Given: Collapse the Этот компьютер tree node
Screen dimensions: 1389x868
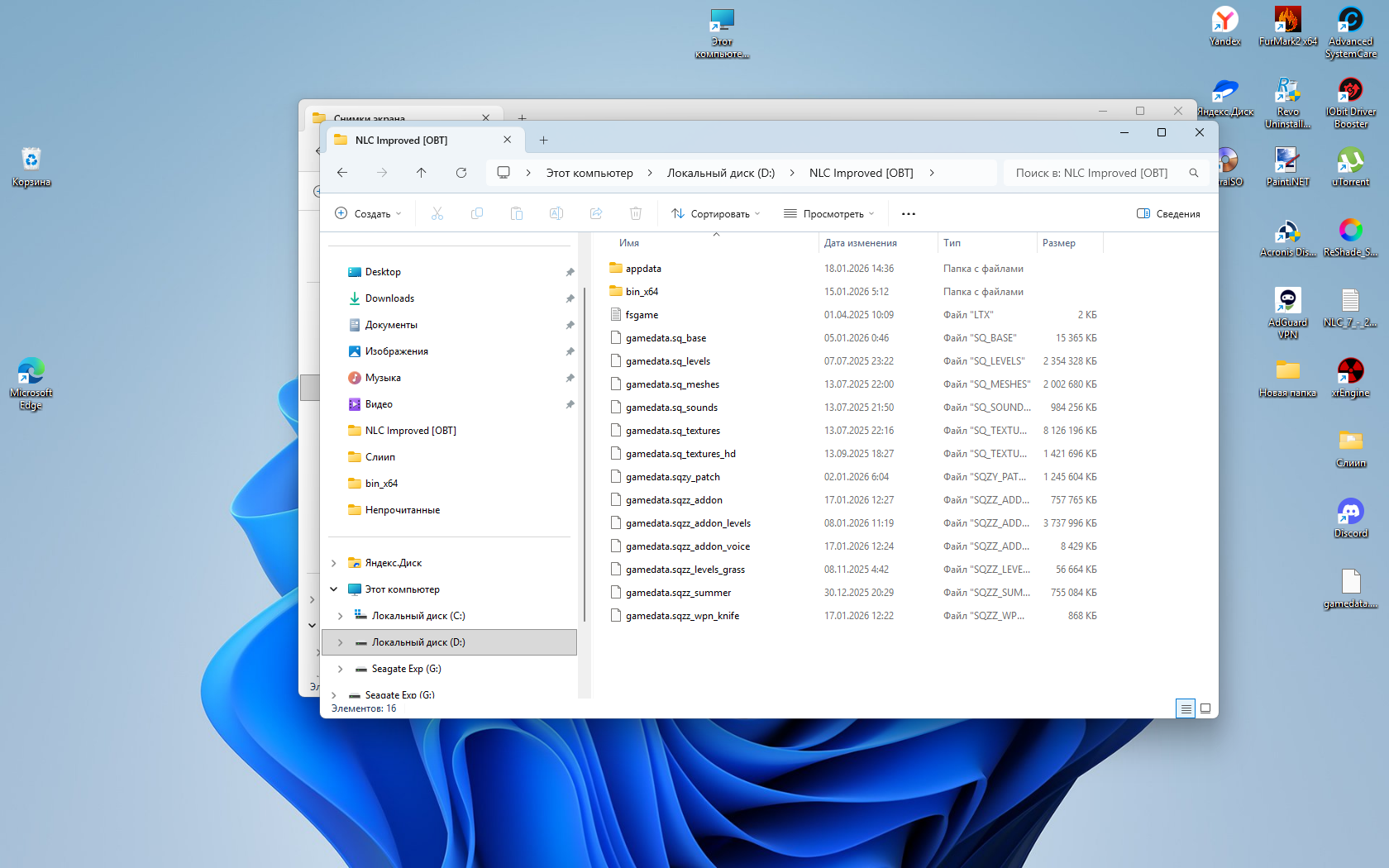Looking at the screenshot, I should tap(334, 589).
